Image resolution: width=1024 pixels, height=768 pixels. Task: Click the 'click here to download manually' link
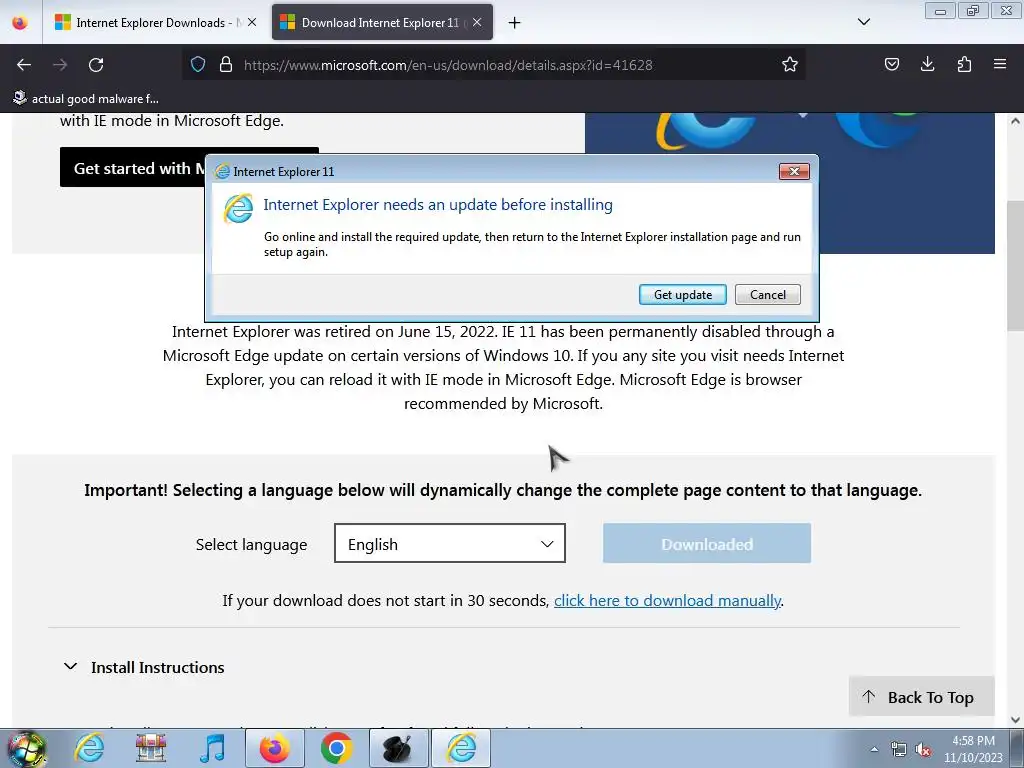667,601
